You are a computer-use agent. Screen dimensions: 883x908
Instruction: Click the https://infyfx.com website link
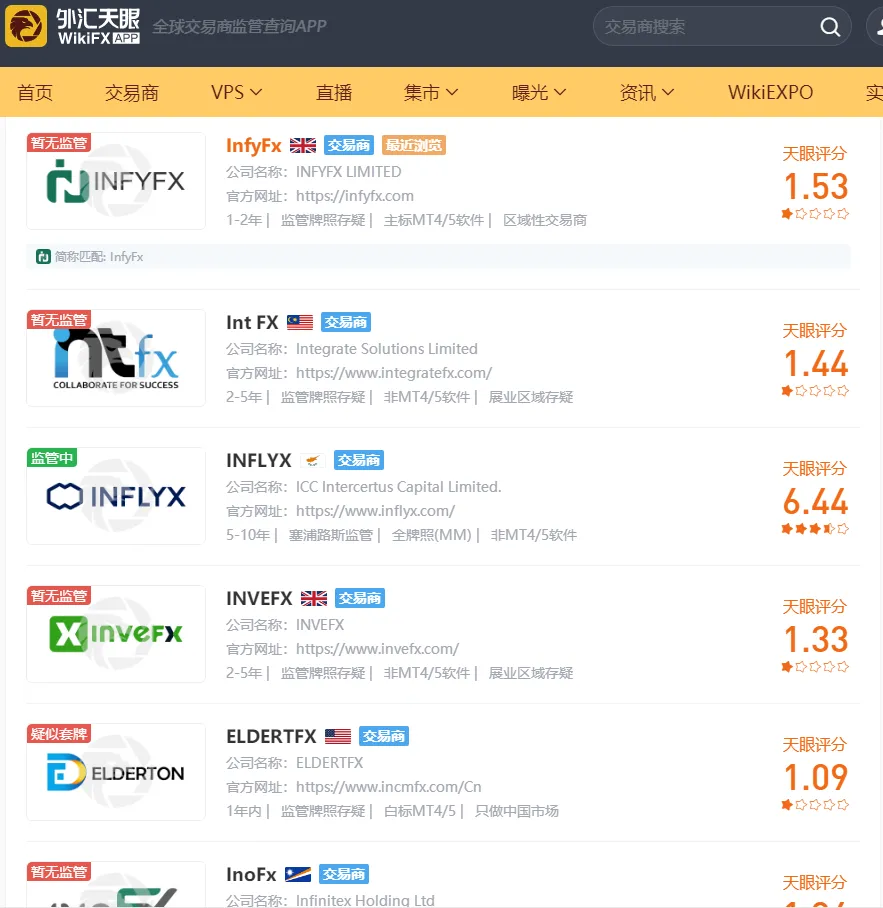pyautogui.click(x=354, y=196)
